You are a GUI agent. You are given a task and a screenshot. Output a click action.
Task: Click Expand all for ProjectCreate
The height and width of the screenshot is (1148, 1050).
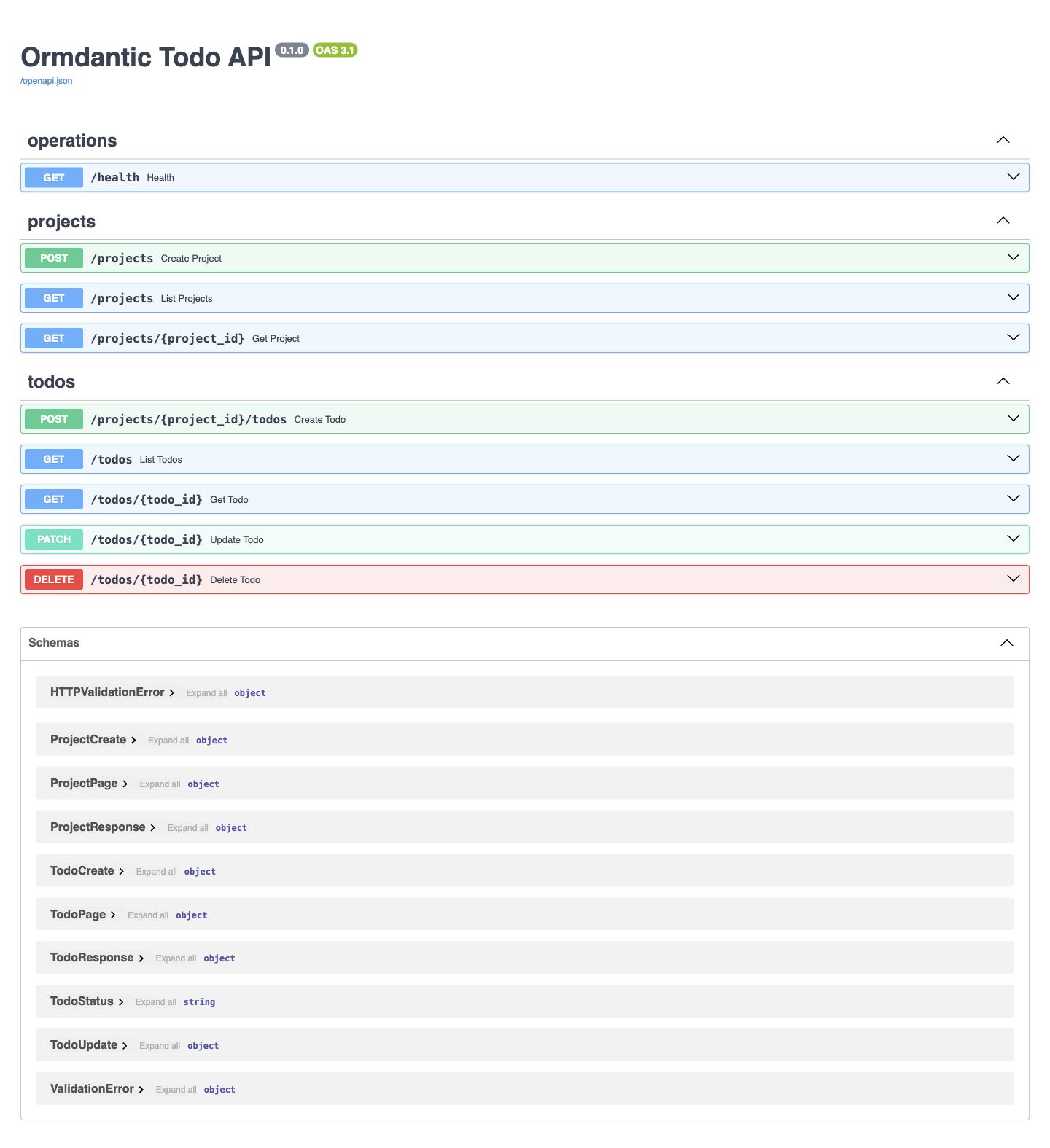(x=168, y=741)
